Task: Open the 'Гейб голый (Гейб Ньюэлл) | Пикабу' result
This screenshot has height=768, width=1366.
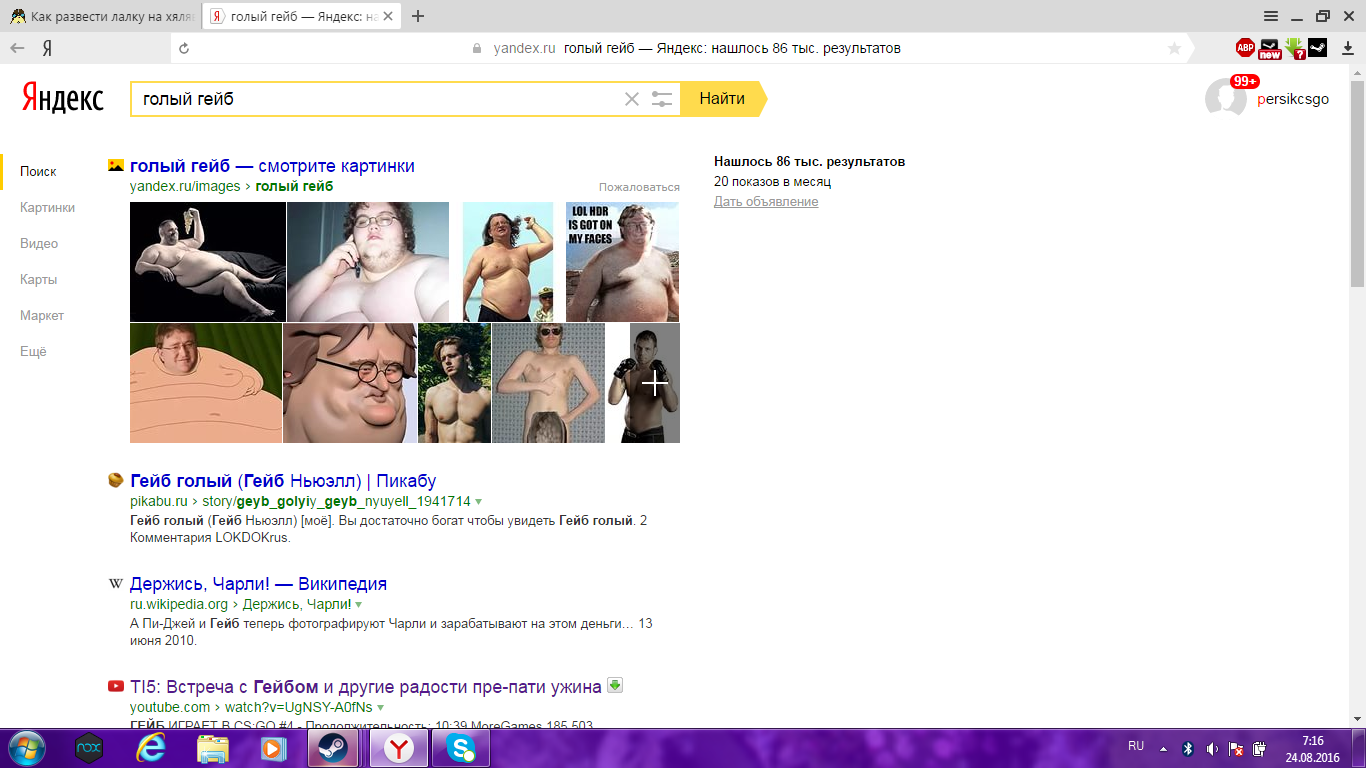Action: pyautogui.click(x=283, y=481)
